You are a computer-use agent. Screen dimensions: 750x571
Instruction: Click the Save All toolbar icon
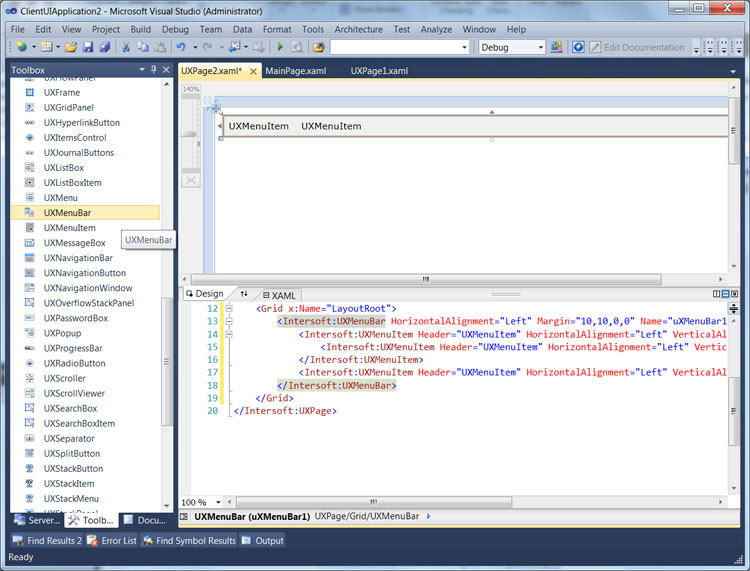[x=105, y=47]
